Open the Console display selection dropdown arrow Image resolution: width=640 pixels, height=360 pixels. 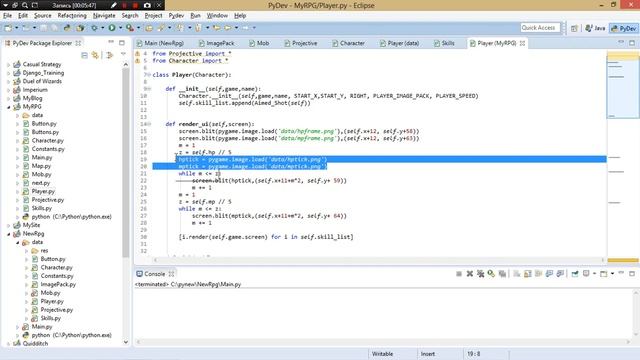[594, 273]
